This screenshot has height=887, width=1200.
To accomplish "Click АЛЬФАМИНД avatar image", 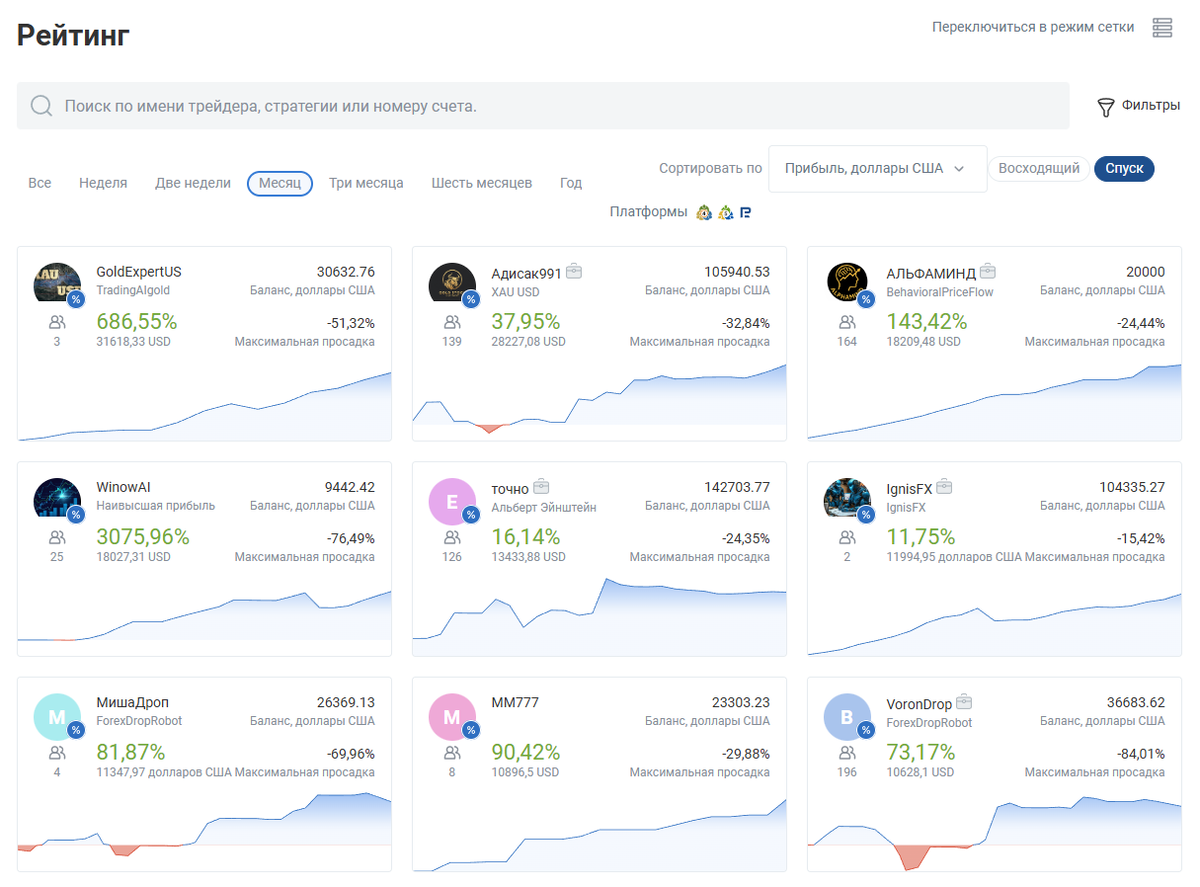I will tap(847, 282).
